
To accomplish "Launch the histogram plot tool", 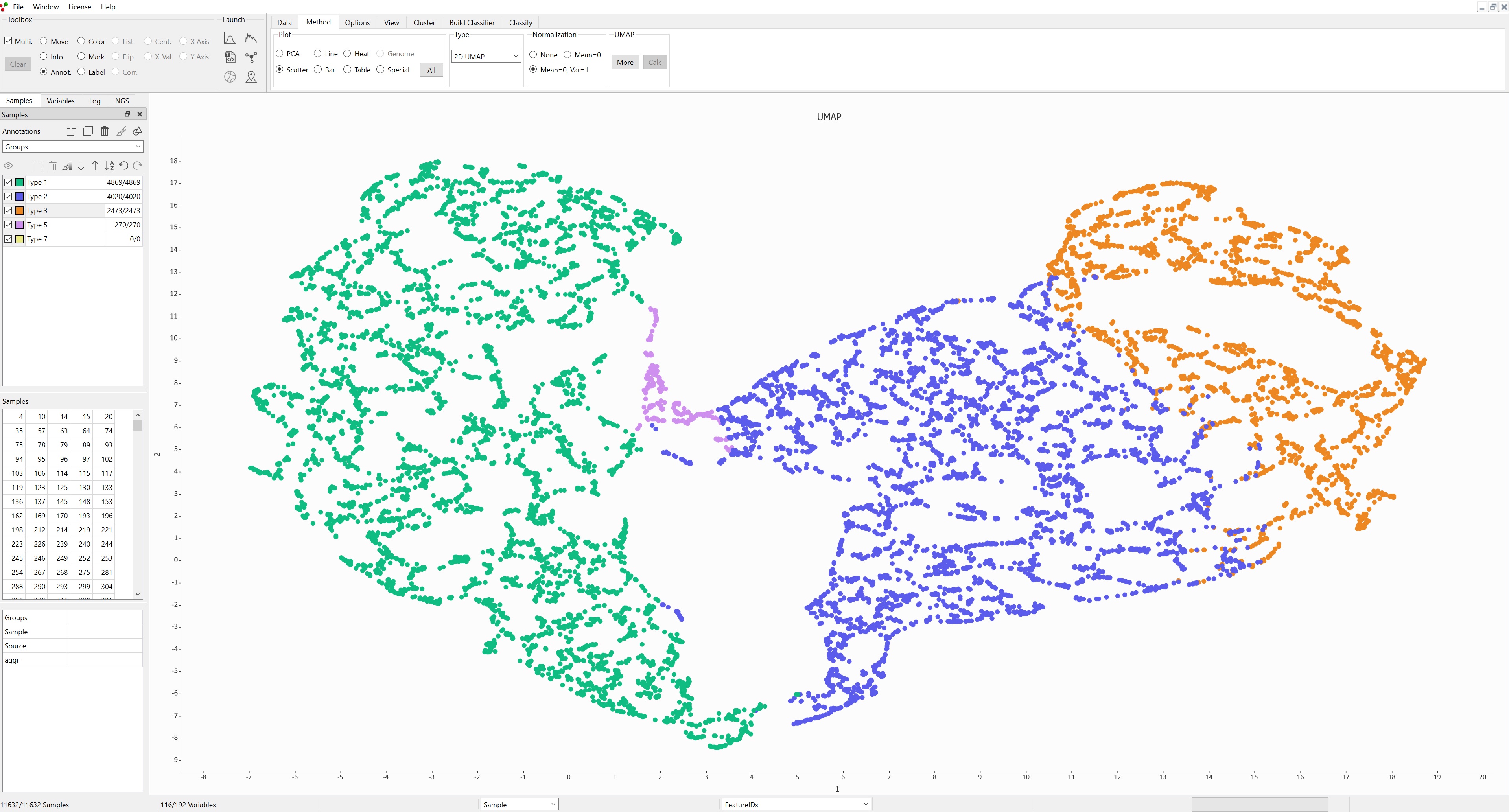I will [230, 38].
